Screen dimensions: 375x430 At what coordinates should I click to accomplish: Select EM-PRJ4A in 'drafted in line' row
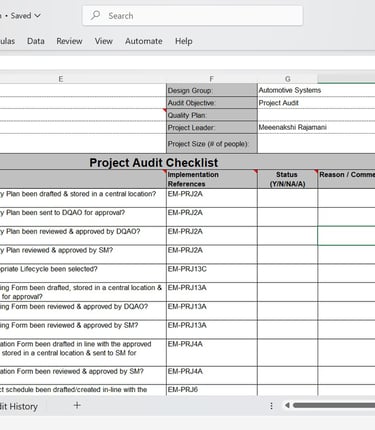[212, 352]
